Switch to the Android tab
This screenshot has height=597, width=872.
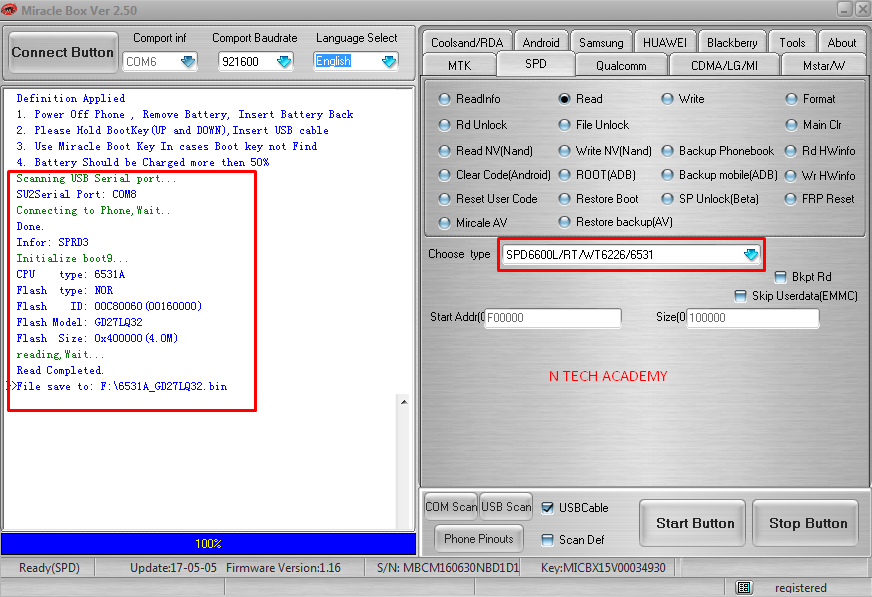coord(541,43)
